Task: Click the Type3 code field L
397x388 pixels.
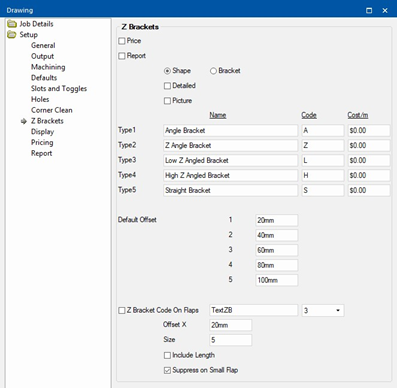Action: (323, 160)
